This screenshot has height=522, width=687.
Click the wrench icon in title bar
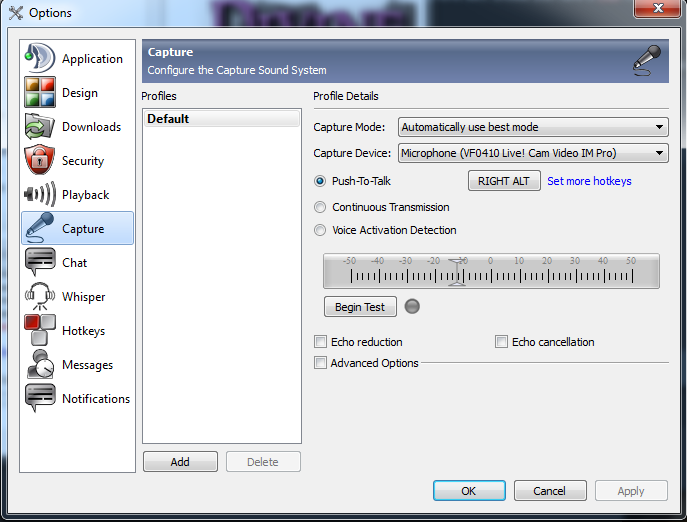tap(16, 13)
